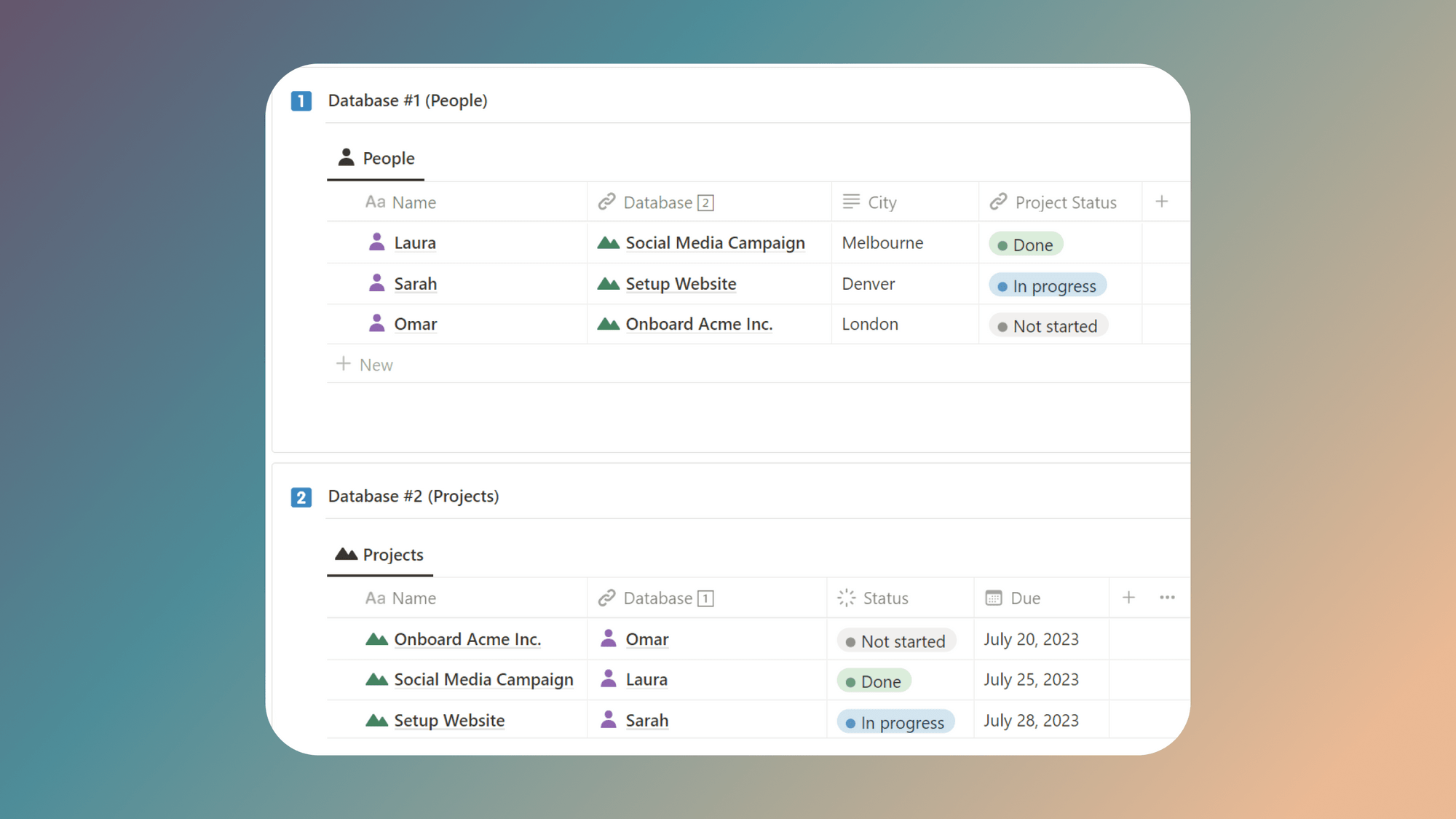This screenshot has height=819, width=1456.
Task: Click Laura's purple person icon
Action: 377,241
